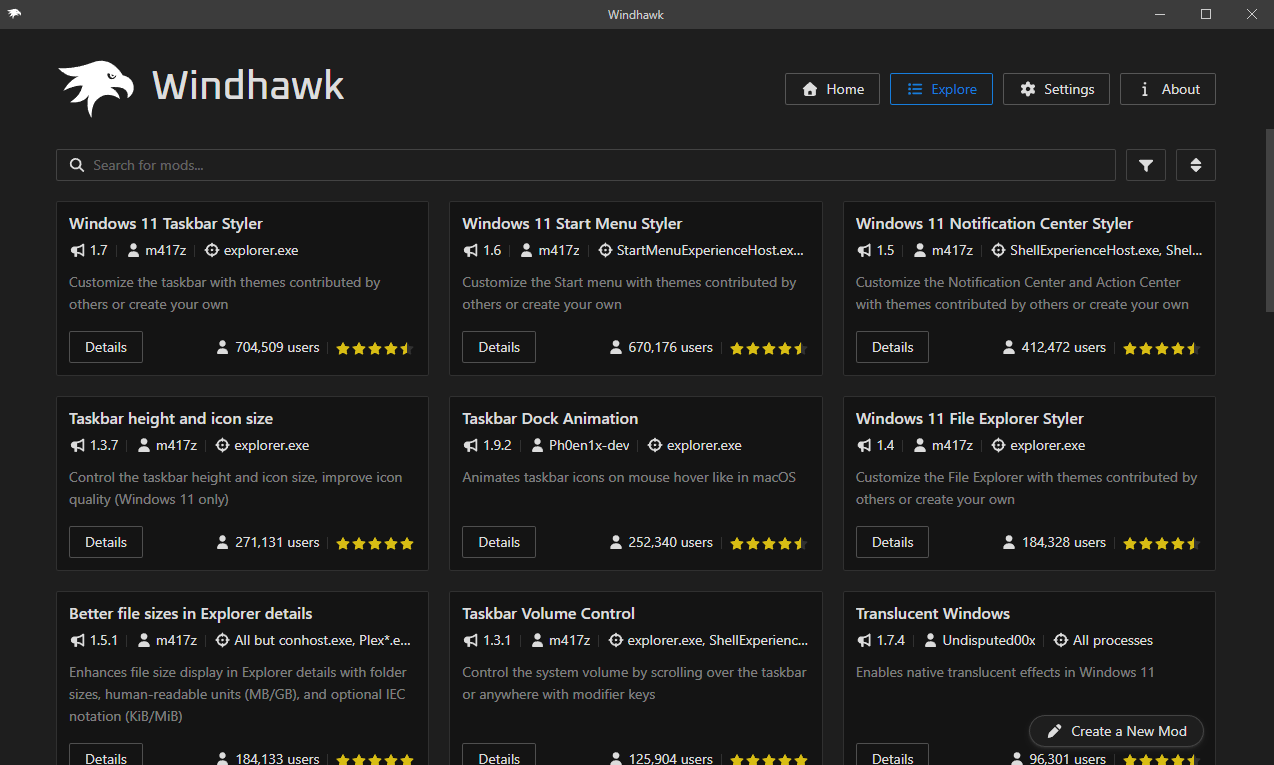Click the Windows 11 Taskbar Styler title

tap(166, 223)
